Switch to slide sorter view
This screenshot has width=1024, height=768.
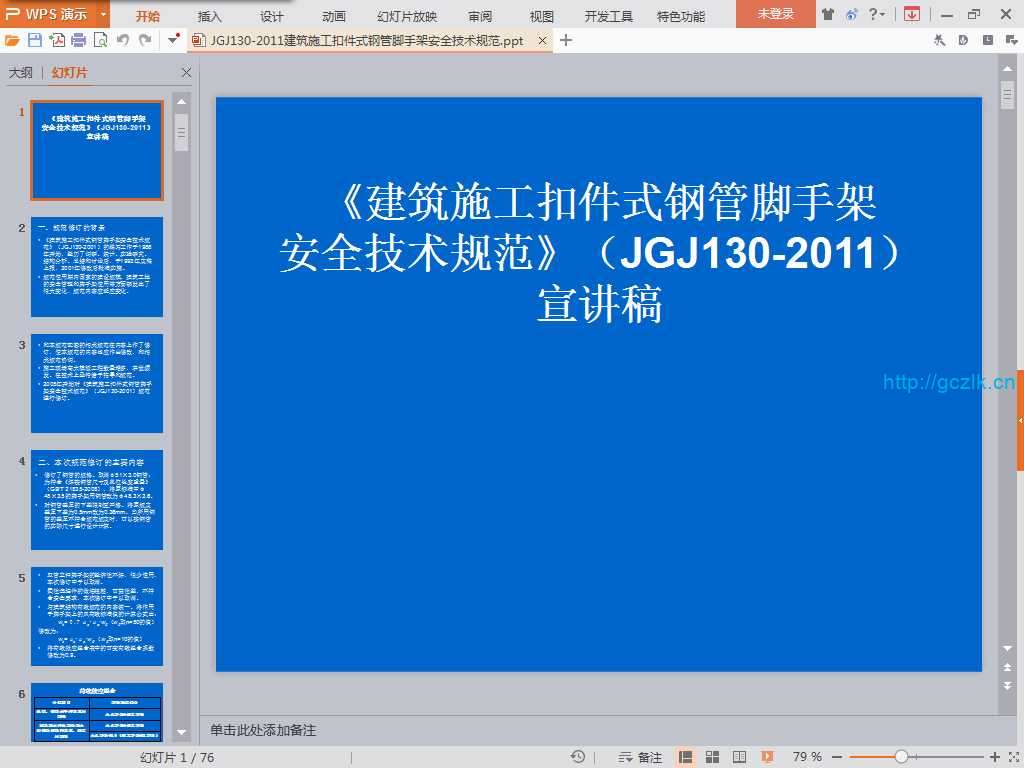pyautogui.click(x=712, y=757)
